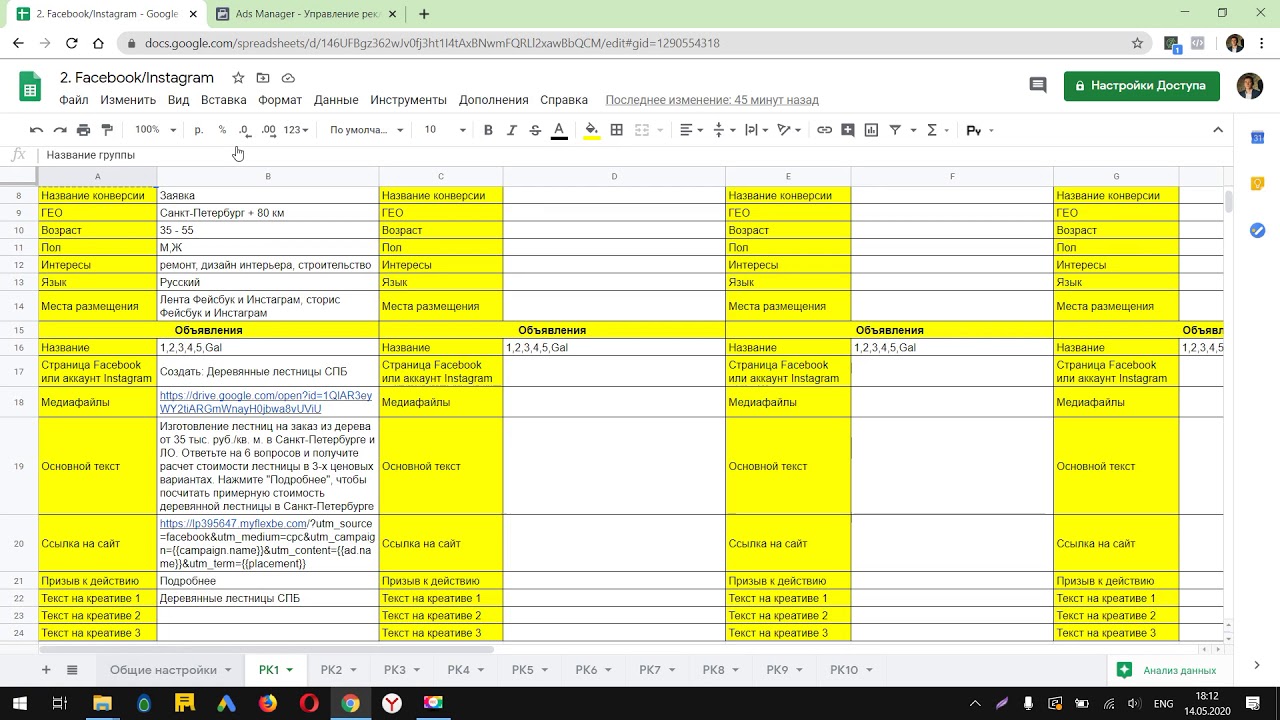Open the myflexbe site link in cell

pyautogui.click(x=233, y=524)
